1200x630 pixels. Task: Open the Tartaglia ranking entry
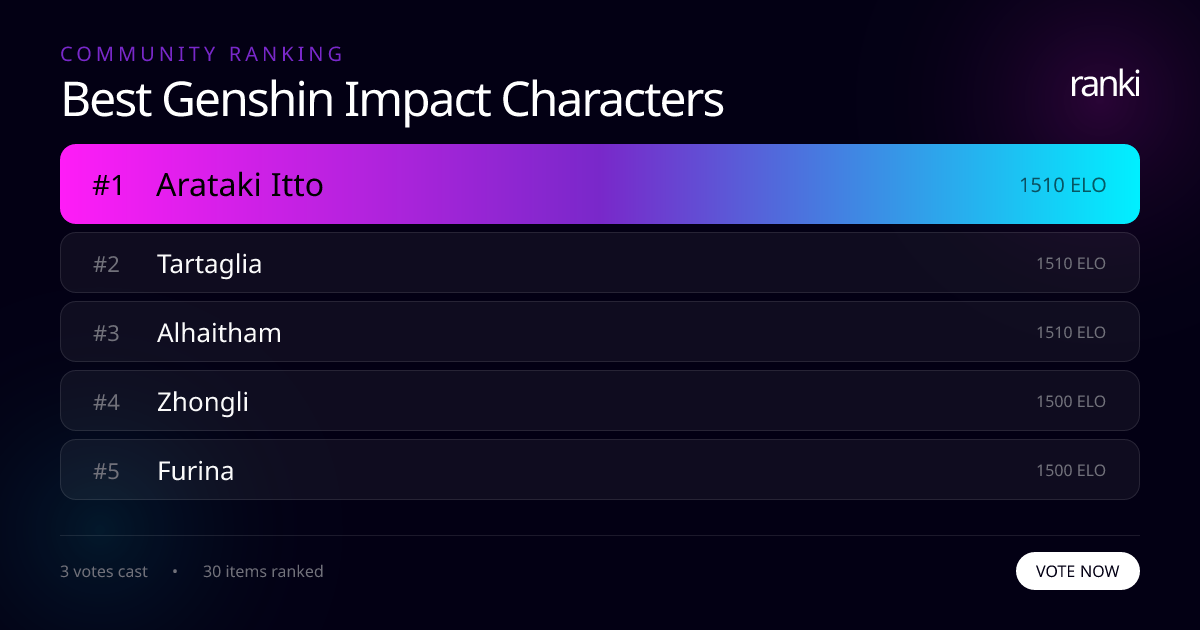[600, 262]
